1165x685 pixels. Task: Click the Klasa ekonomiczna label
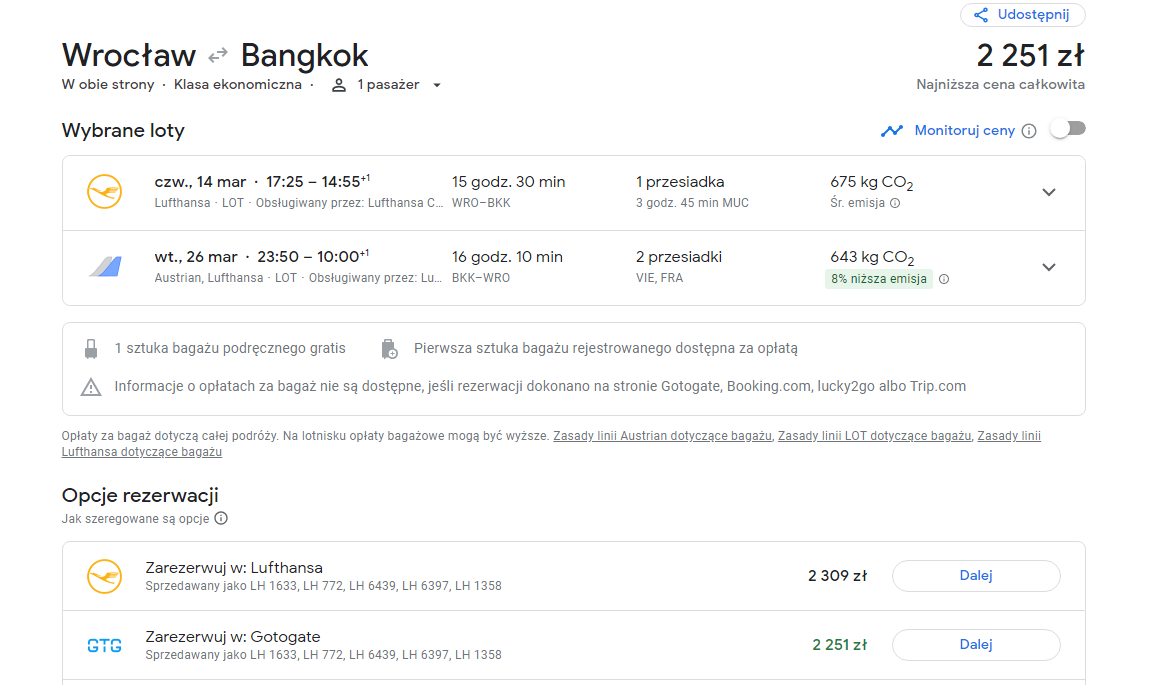pyautogui.click(x=238, y=85)
